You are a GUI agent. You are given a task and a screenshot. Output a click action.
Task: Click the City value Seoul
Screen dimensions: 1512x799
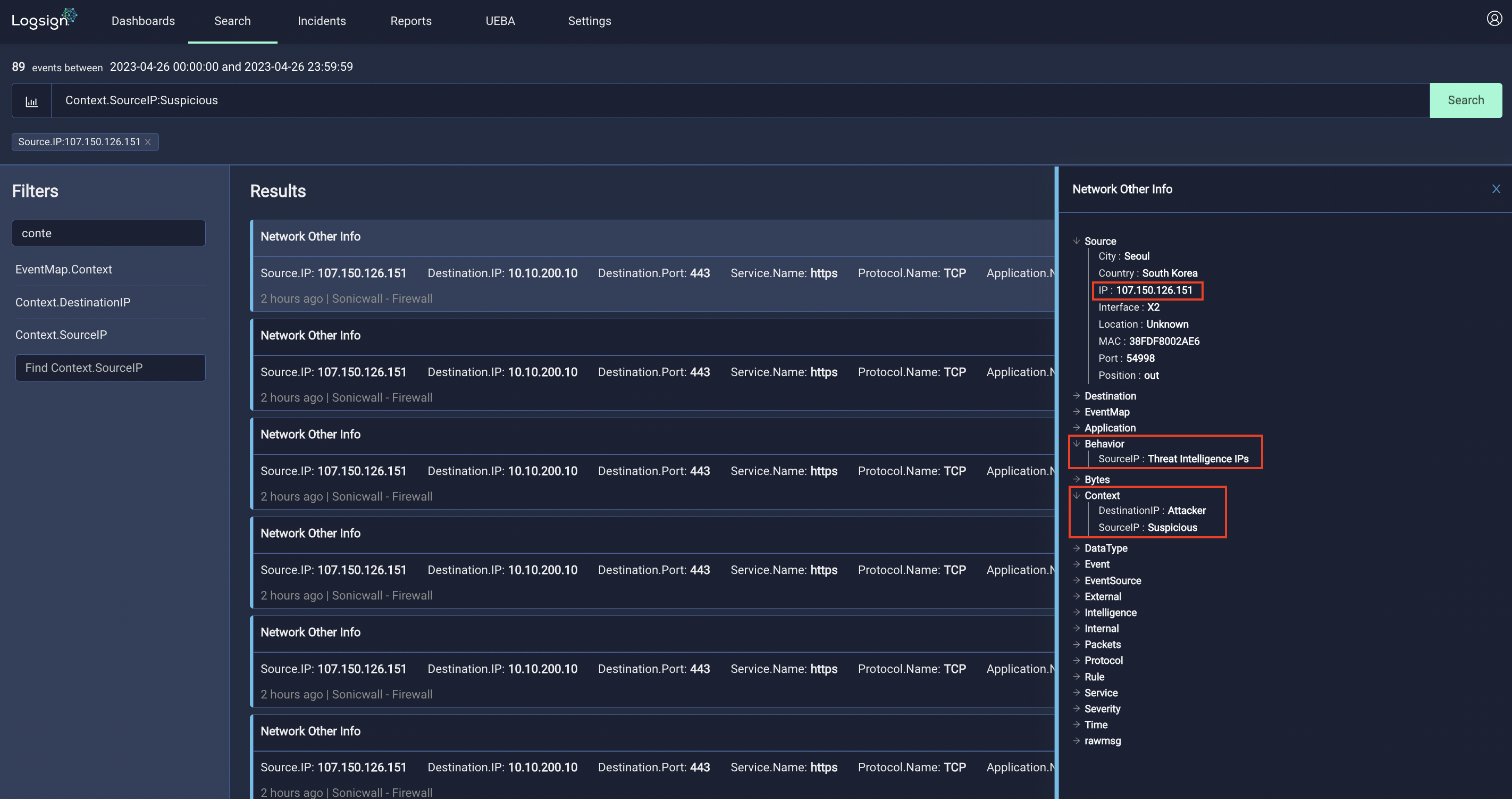[1136, 256]
